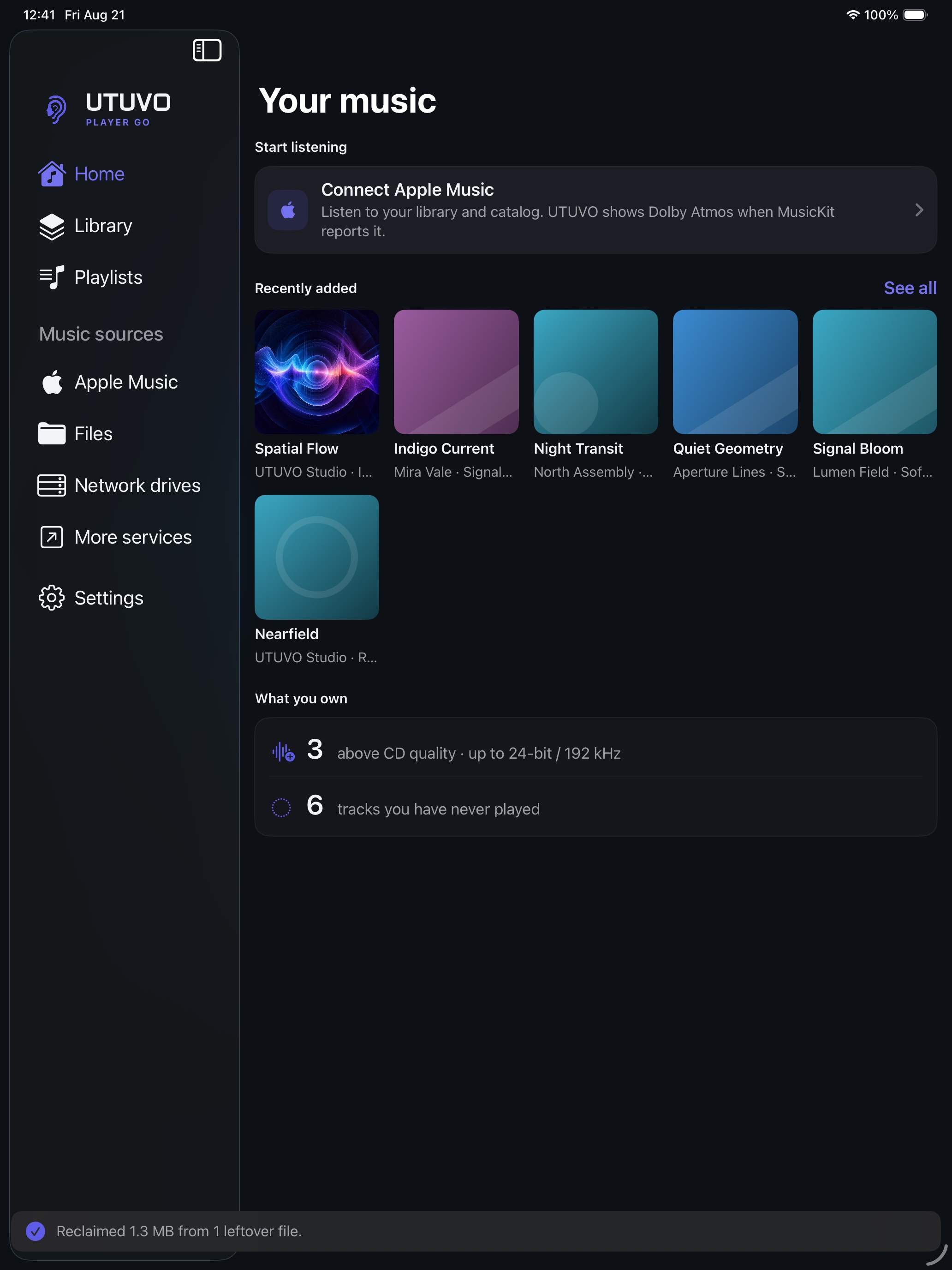The width and height of the screenshot is (952, 1270).
Task: Select Files source
Action: click(x=94, y=433)
